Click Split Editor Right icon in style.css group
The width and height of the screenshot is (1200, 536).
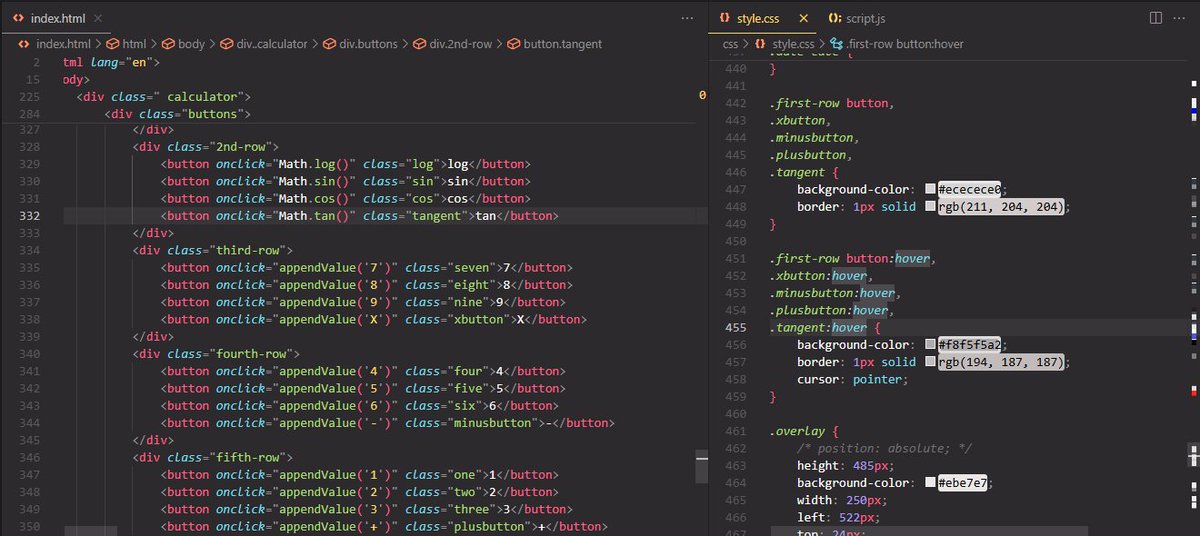(x=1155, y=18)
